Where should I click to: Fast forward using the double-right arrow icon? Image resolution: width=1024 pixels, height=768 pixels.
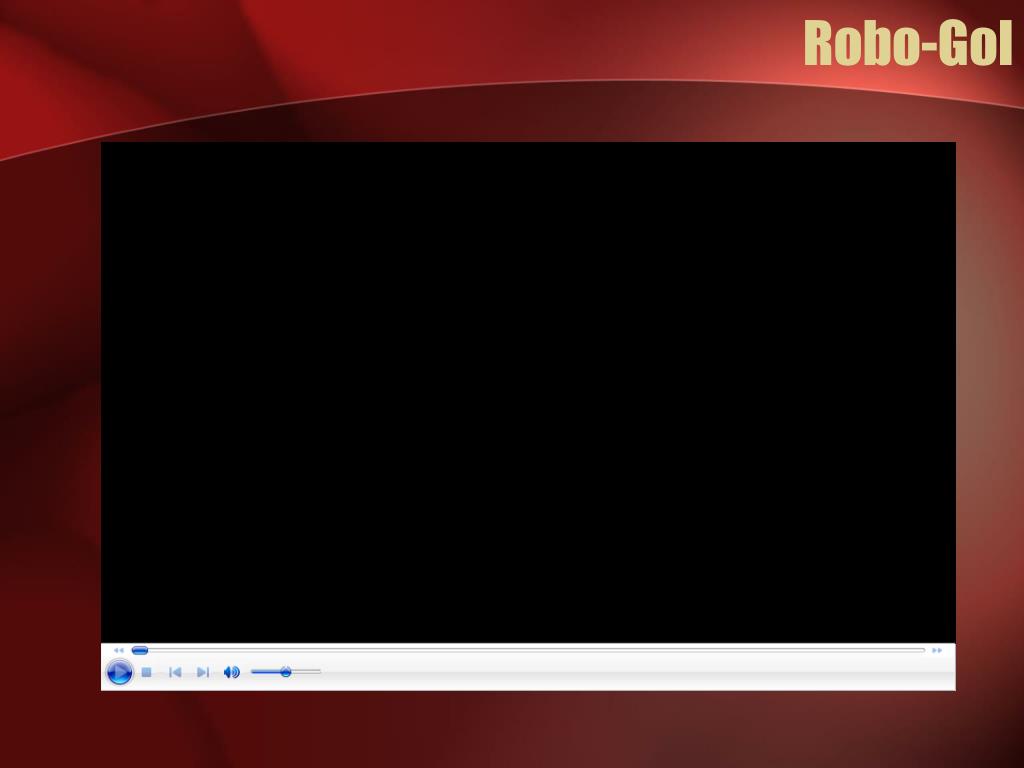(x=937, y=650)
